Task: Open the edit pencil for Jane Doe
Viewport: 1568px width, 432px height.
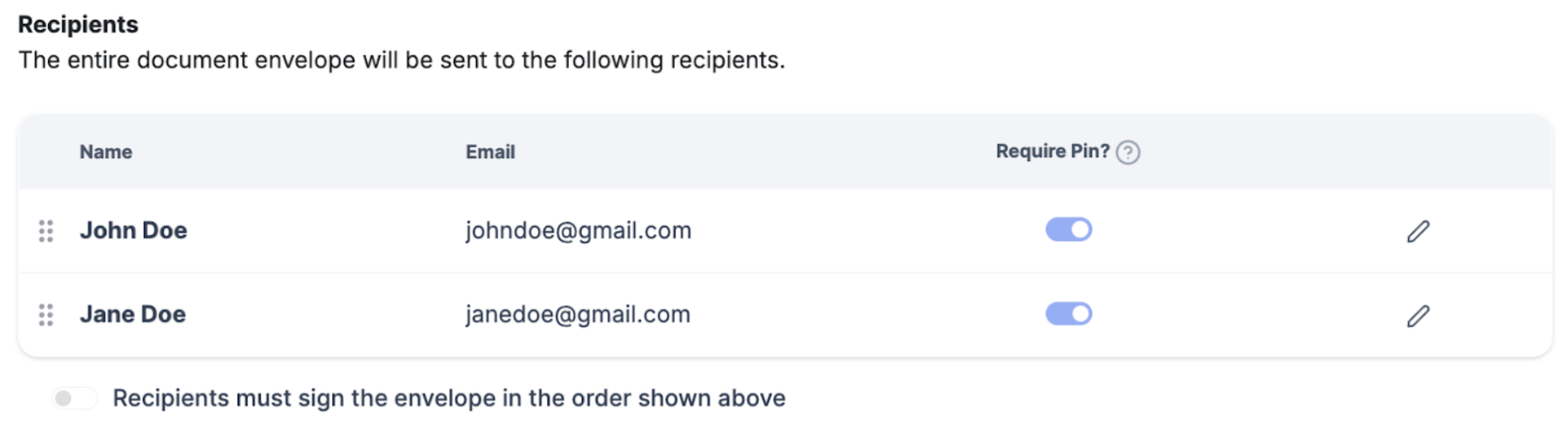Action: tap(1418, 315)
